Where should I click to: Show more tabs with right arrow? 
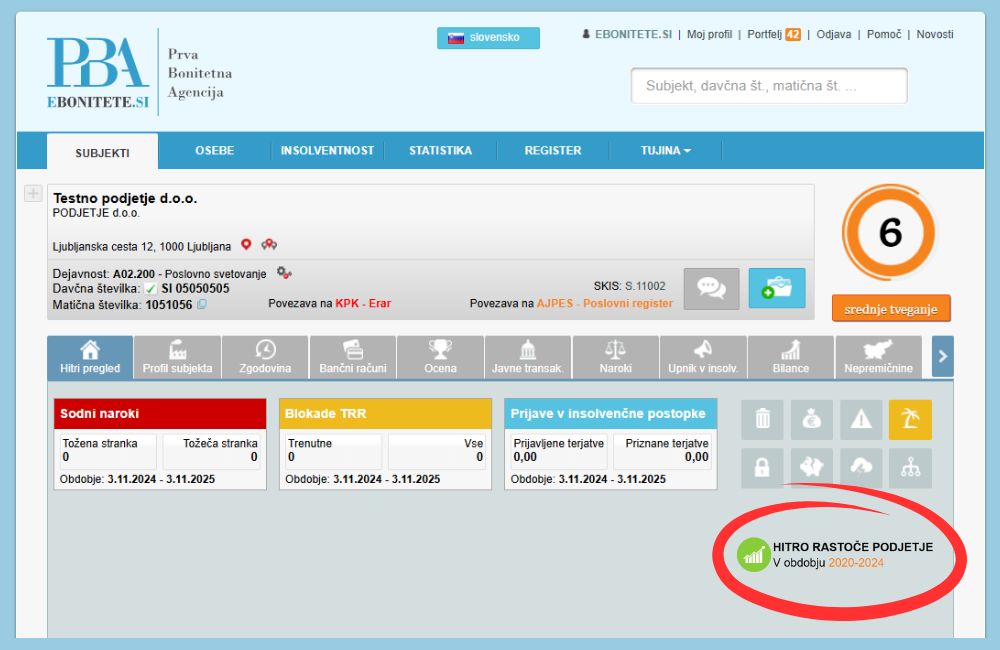943,357
